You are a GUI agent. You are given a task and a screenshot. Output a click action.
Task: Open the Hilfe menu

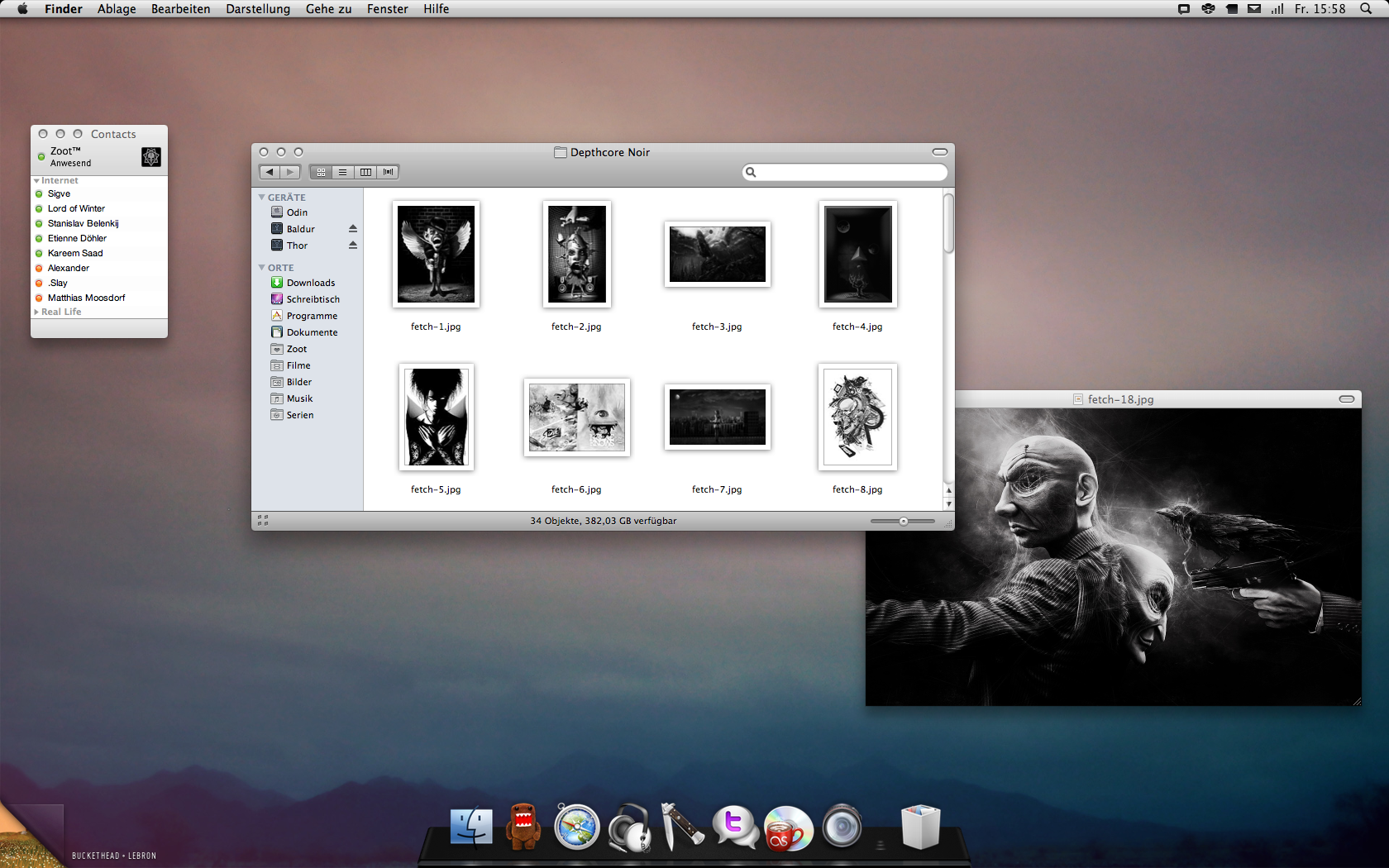click(436, 9)
